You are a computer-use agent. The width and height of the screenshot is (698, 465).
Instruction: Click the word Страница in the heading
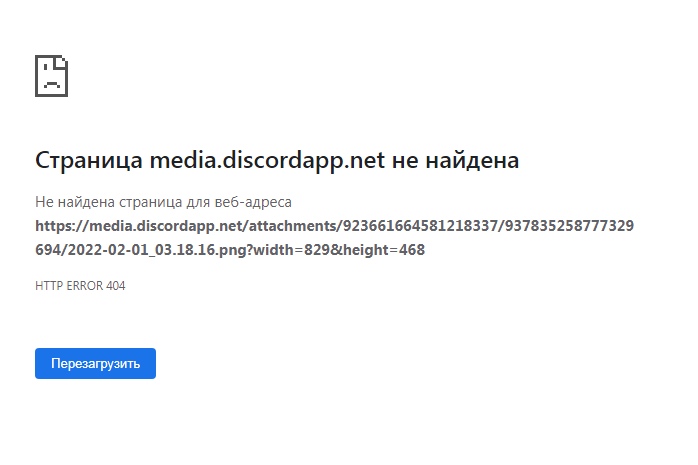89,160
